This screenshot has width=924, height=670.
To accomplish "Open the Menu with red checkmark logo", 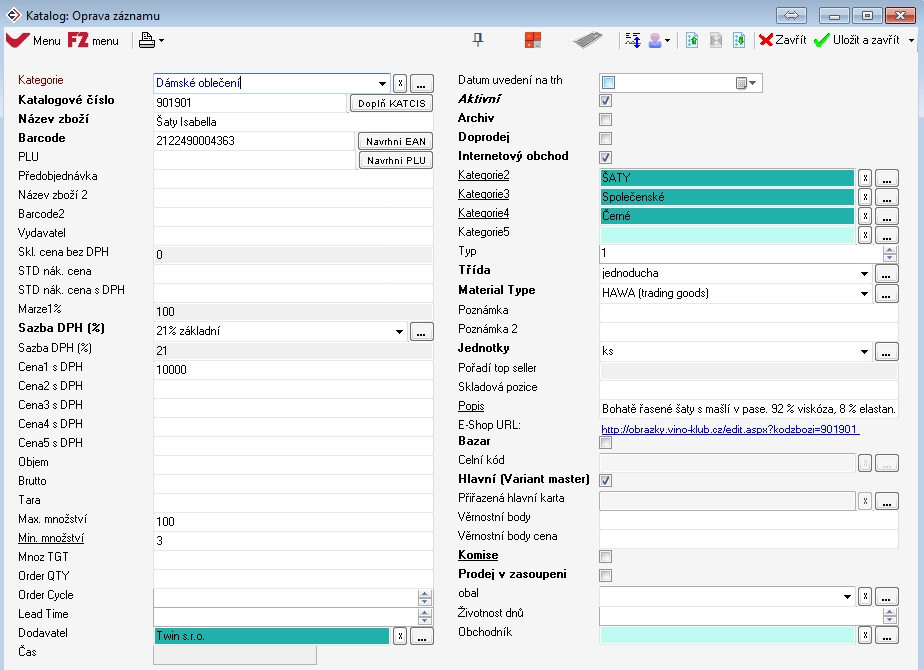I will pos(33,40).
